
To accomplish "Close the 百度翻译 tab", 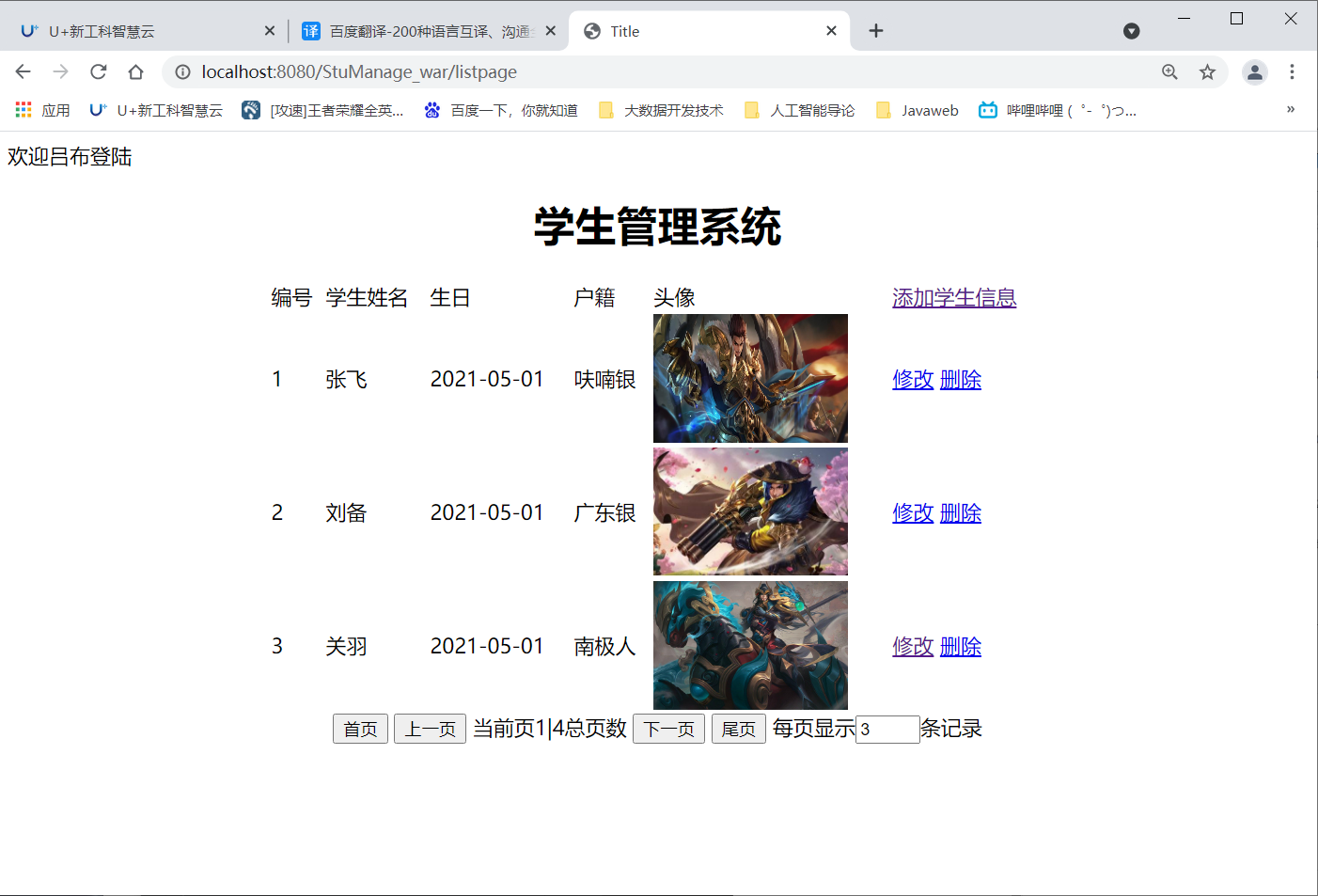I will [x=551, y=31].
